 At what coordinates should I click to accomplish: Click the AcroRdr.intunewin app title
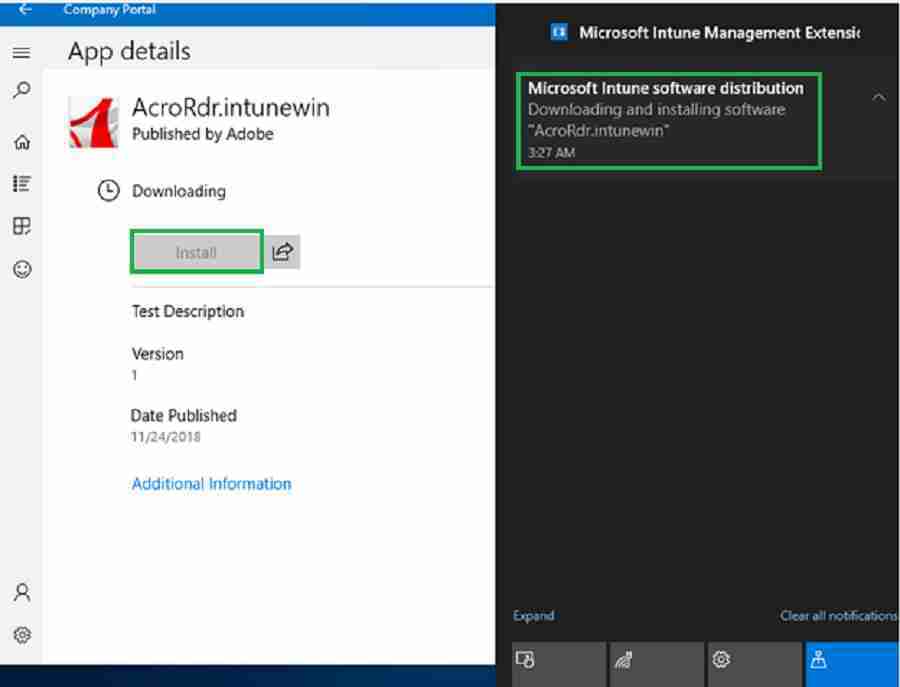click(x=231, y=107)
